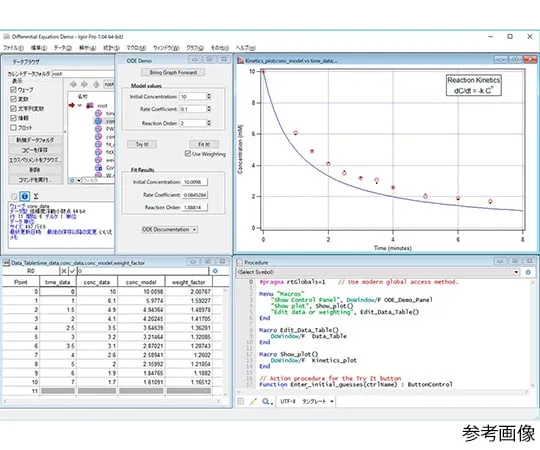
Task: Select the weight_factor column header
Action: coord(188,282)
